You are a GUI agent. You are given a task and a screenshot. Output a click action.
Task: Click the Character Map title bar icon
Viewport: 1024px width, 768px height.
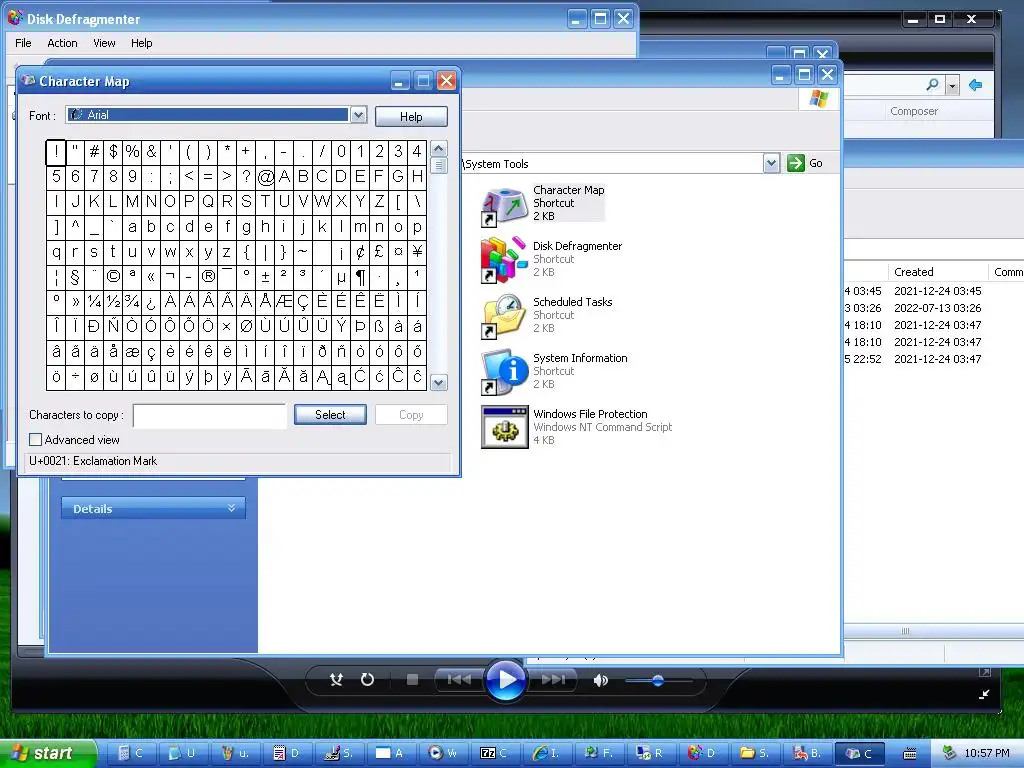(x=28, y=80)
